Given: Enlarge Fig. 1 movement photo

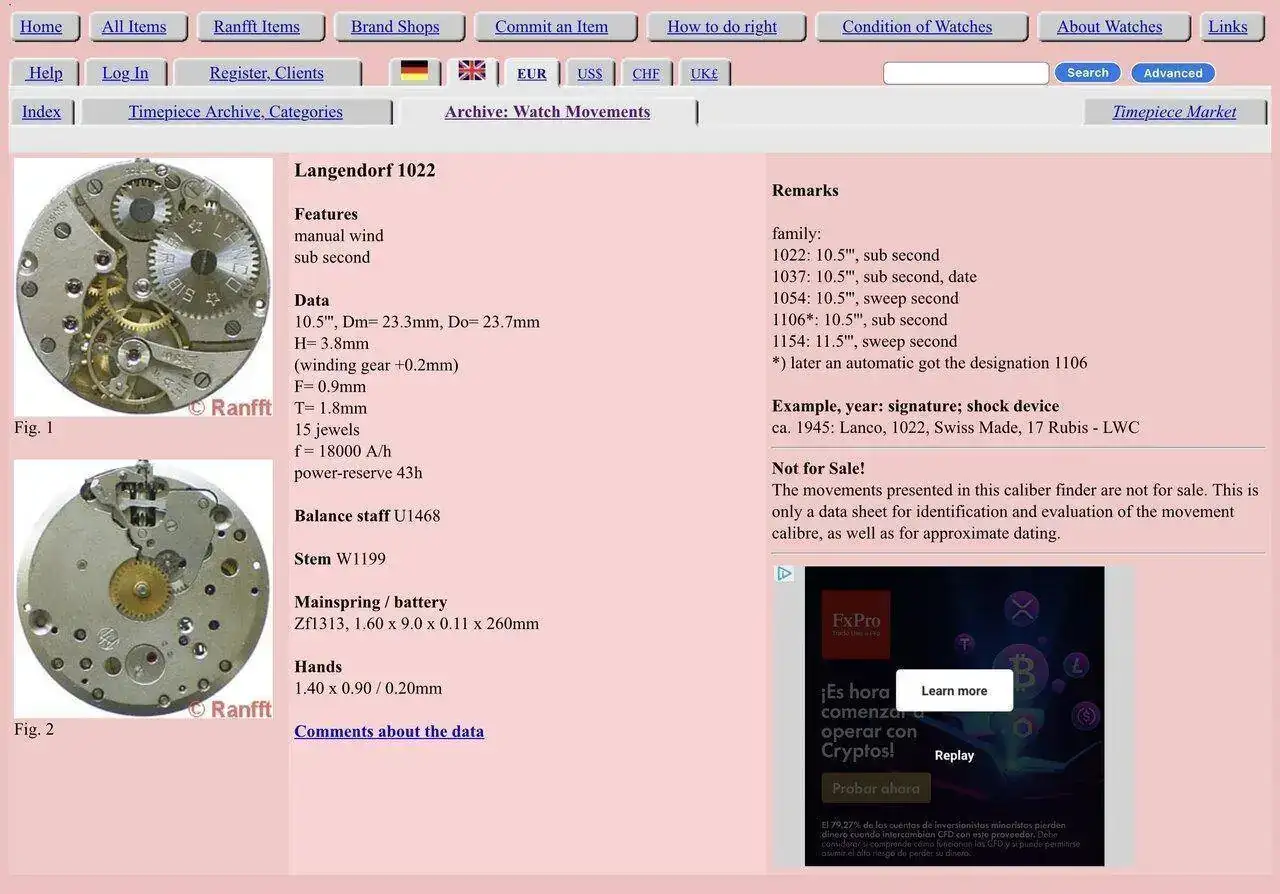Looking at the screenshot, I should pos(143,287).
